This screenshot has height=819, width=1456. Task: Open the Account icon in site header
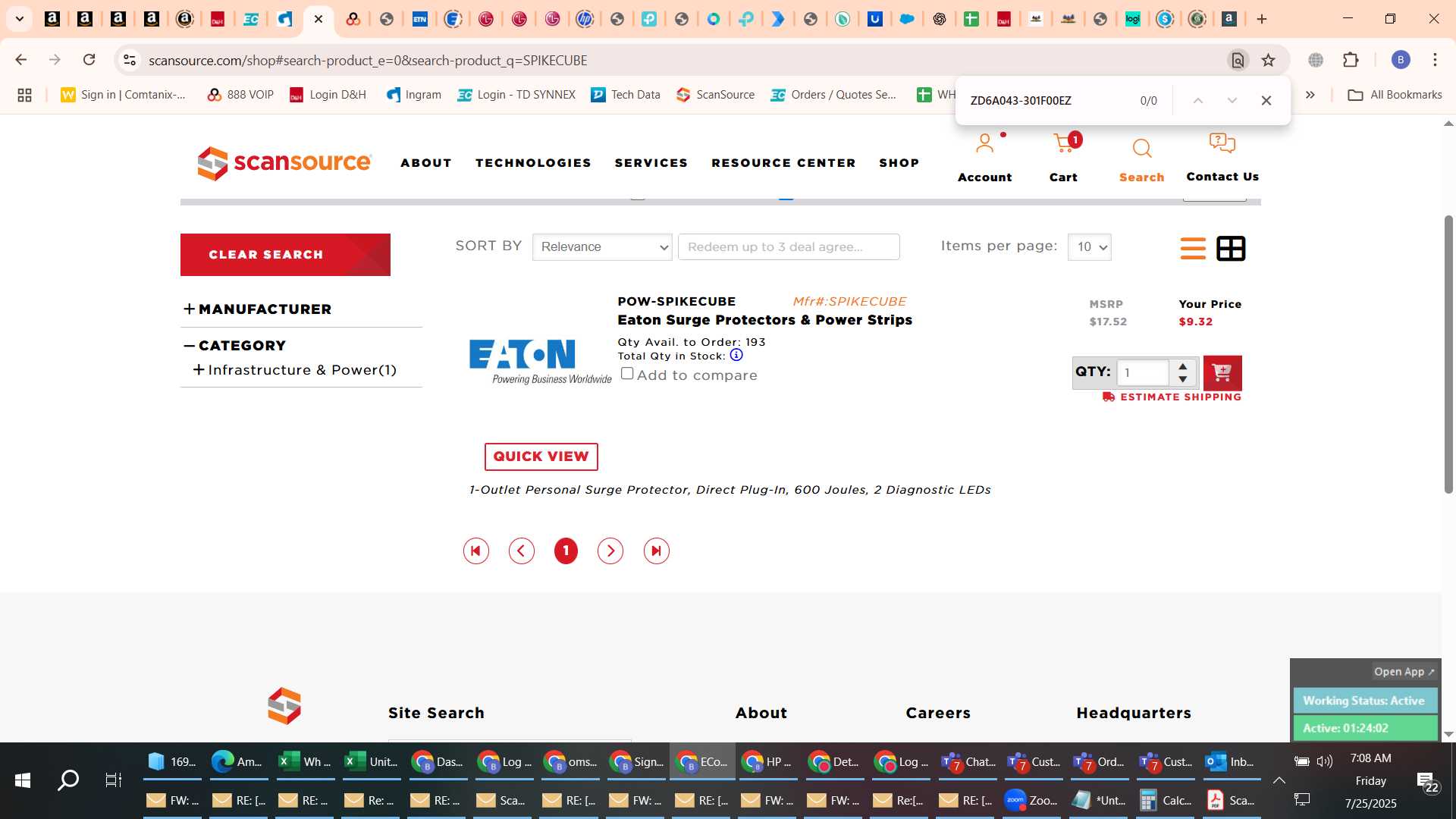point(984,143)
